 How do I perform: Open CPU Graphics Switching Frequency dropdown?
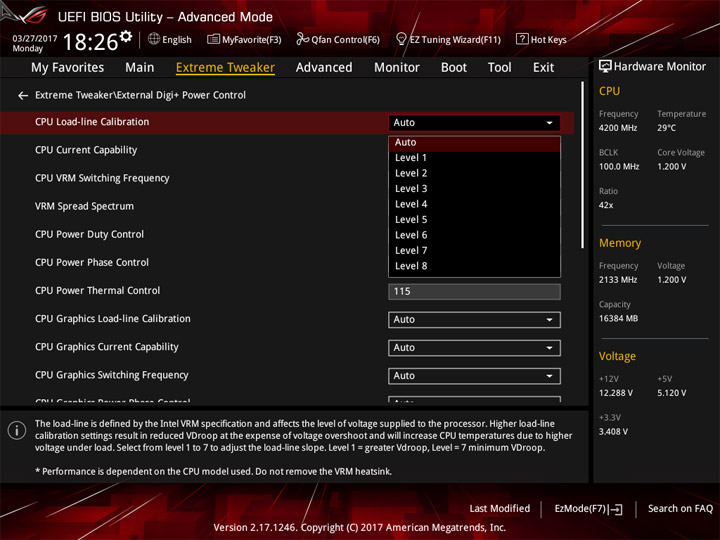(x=474, y=376)
